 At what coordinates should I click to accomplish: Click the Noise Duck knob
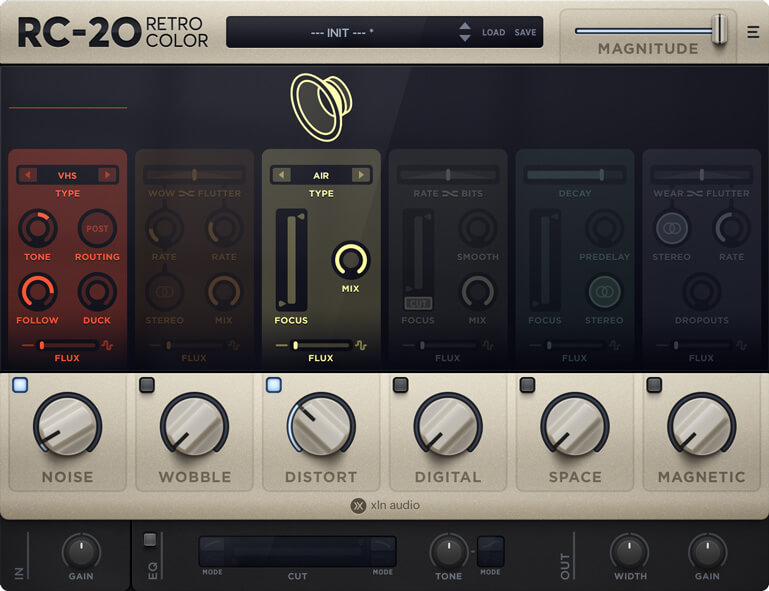pos(97,292)
